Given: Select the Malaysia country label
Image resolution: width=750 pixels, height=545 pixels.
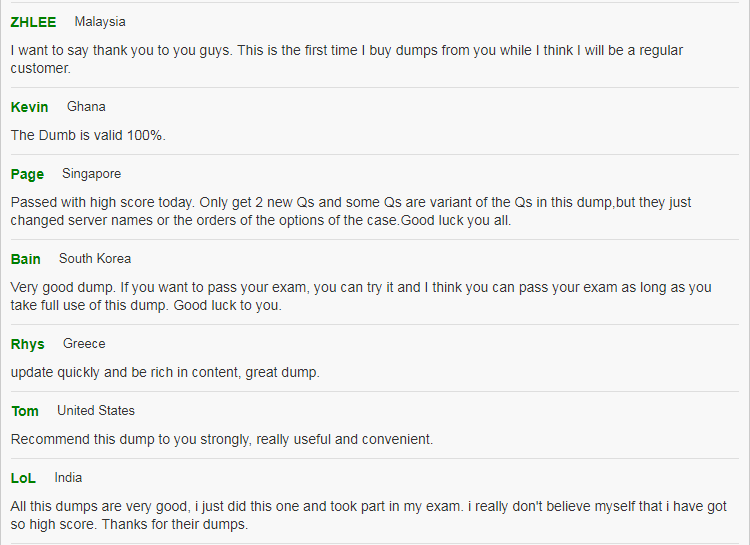Looking at the screenshot, I should point(100,22).
